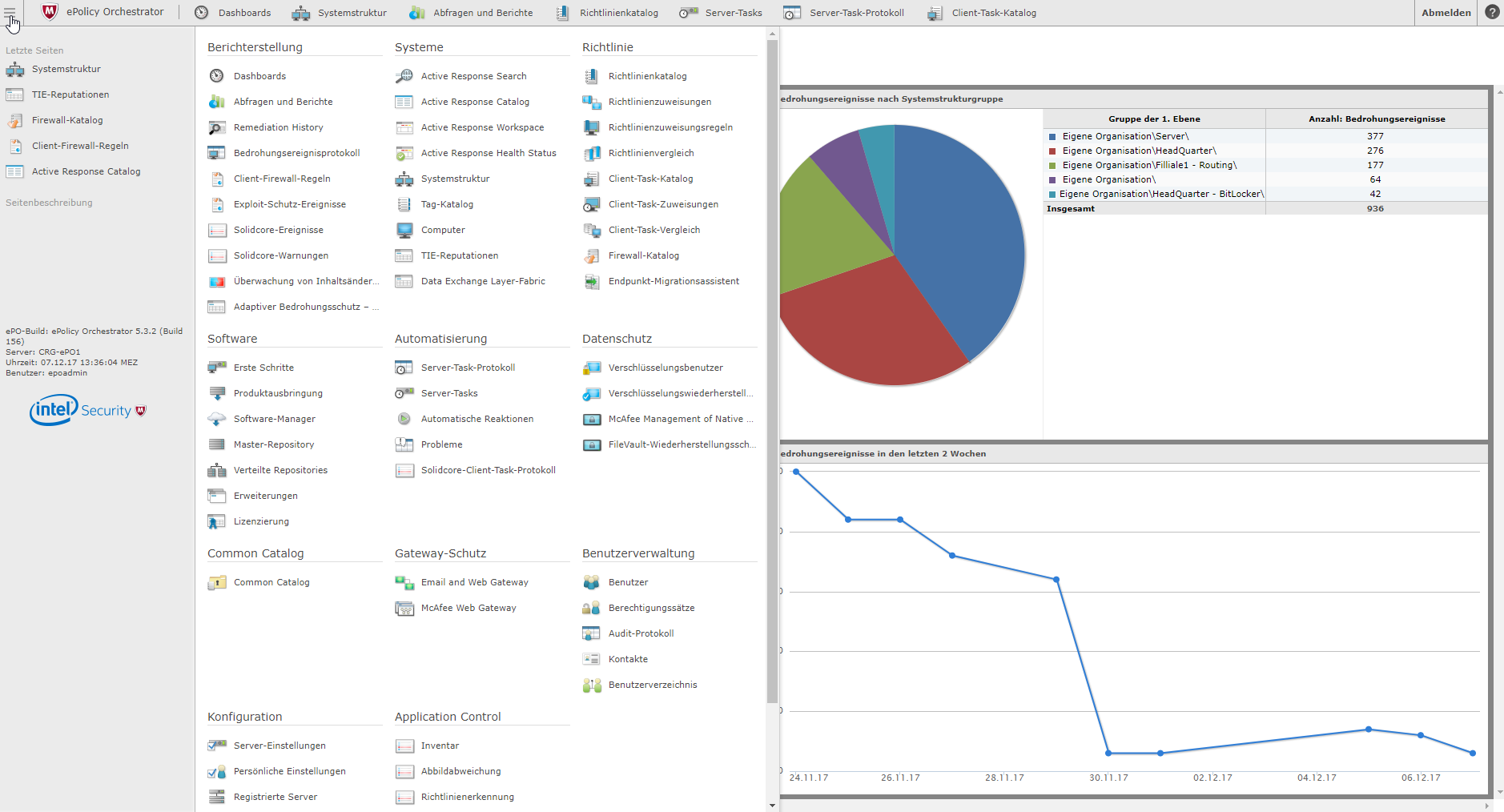Click the Bedrohungsereignisprotokoll icon
Viewport: 1504px width, 812px height.
point(216,153)
